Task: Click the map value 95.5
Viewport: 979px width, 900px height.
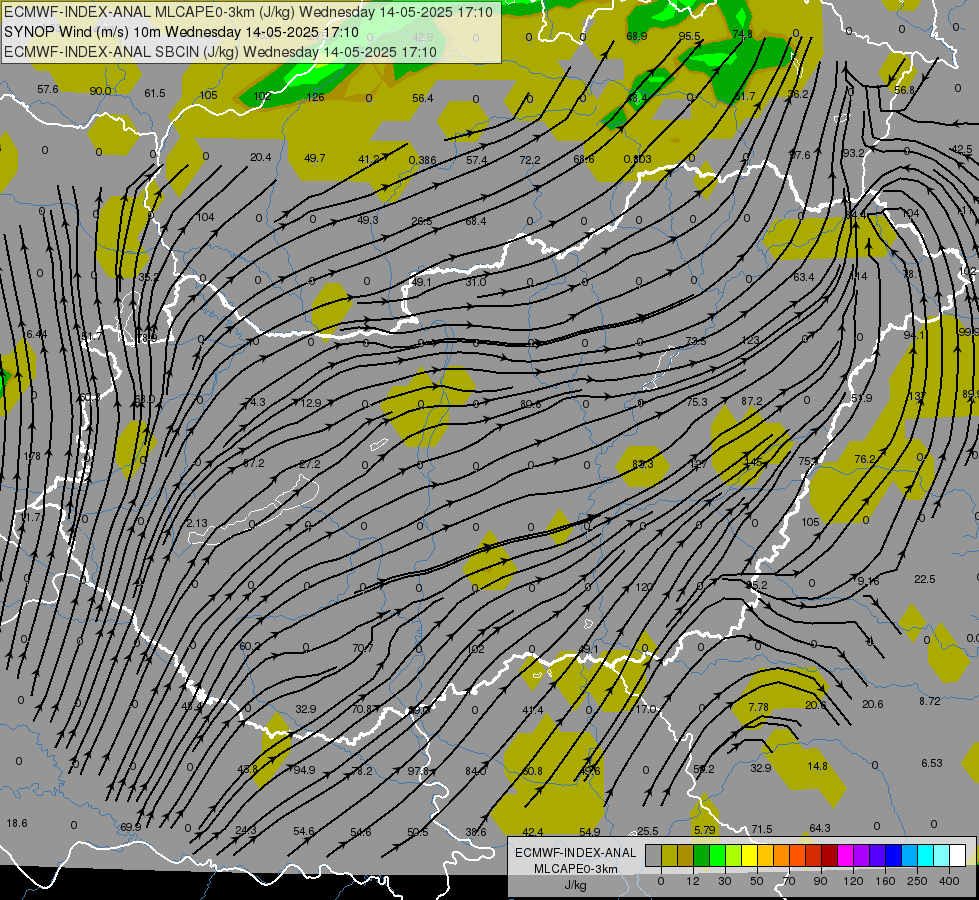Action: pyautogui.click(x=689, y=36)
